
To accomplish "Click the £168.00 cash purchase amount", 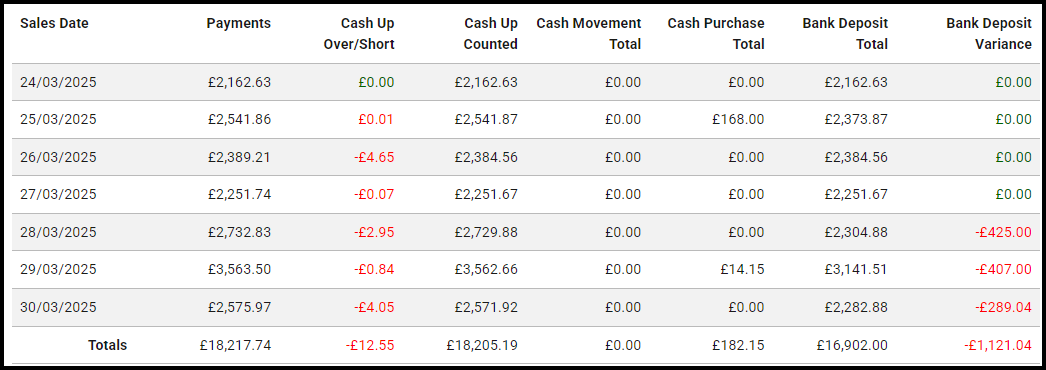I will pos(740,120).
